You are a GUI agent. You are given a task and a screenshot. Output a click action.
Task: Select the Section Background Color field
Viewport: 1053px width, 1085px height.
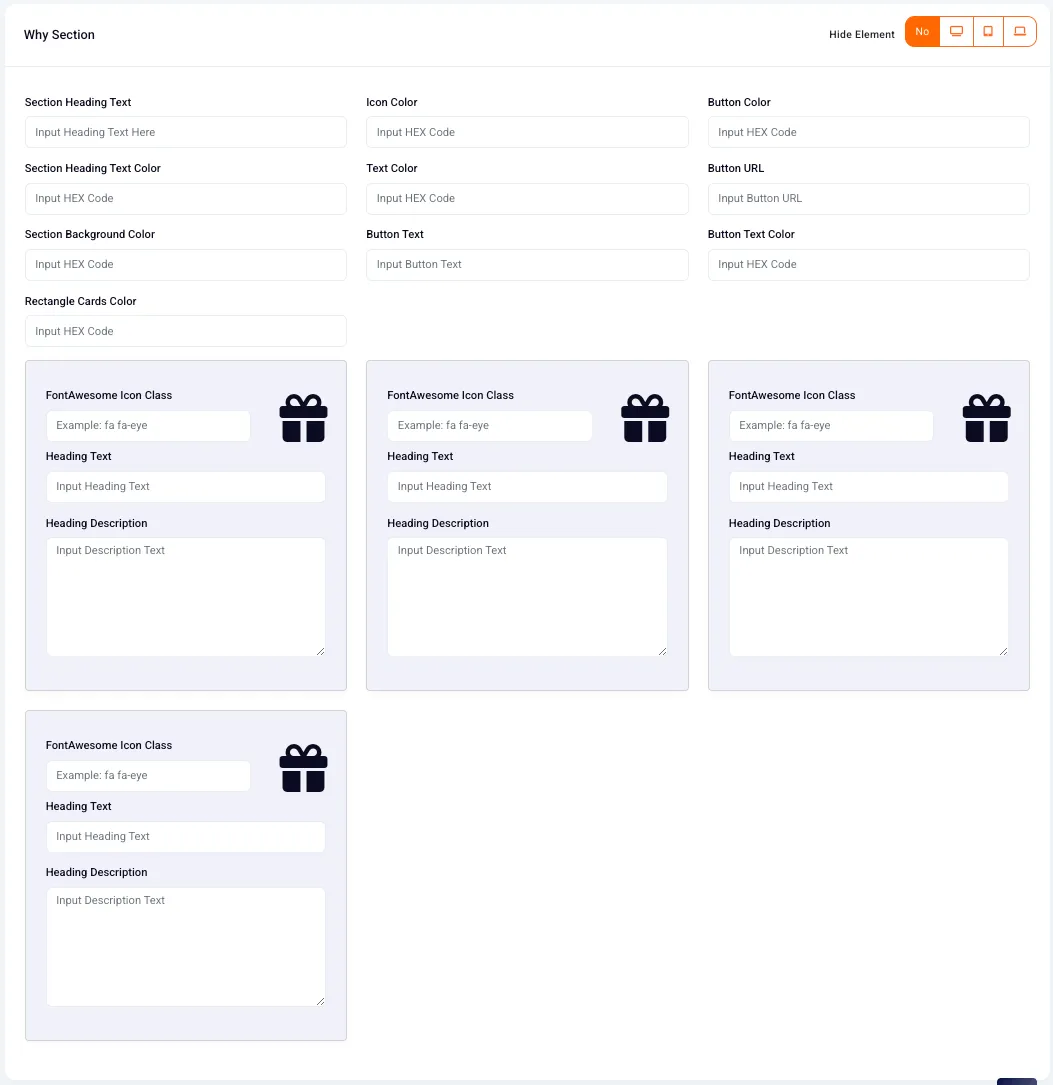(x=185, y=264)
